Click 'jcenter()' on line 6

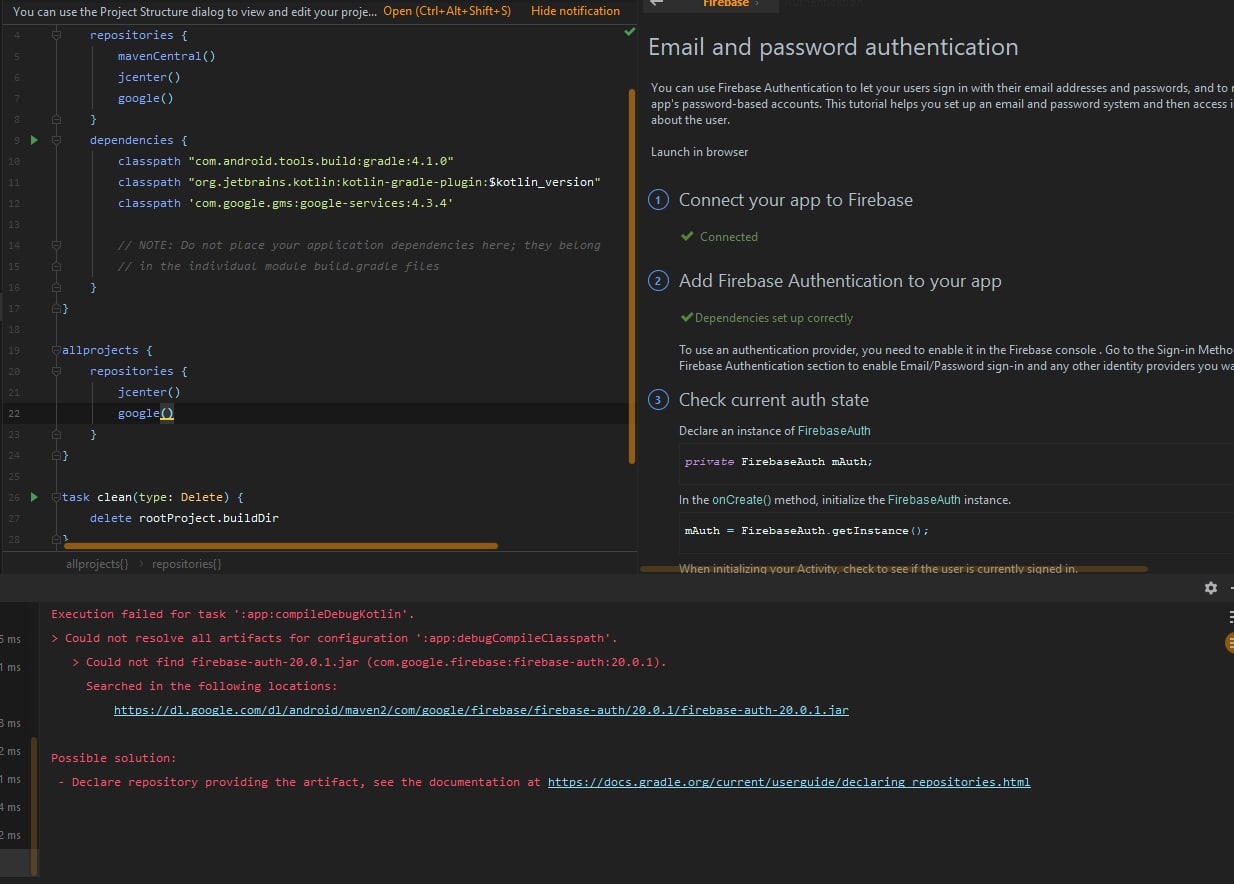149,77
